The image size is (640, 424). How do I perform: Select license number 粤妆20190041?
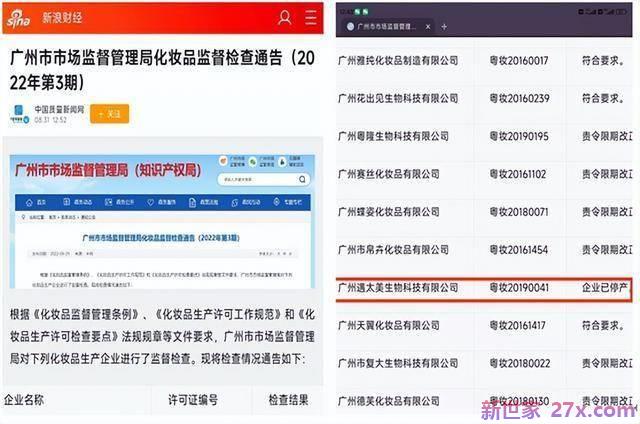click(x=519, y=288)
